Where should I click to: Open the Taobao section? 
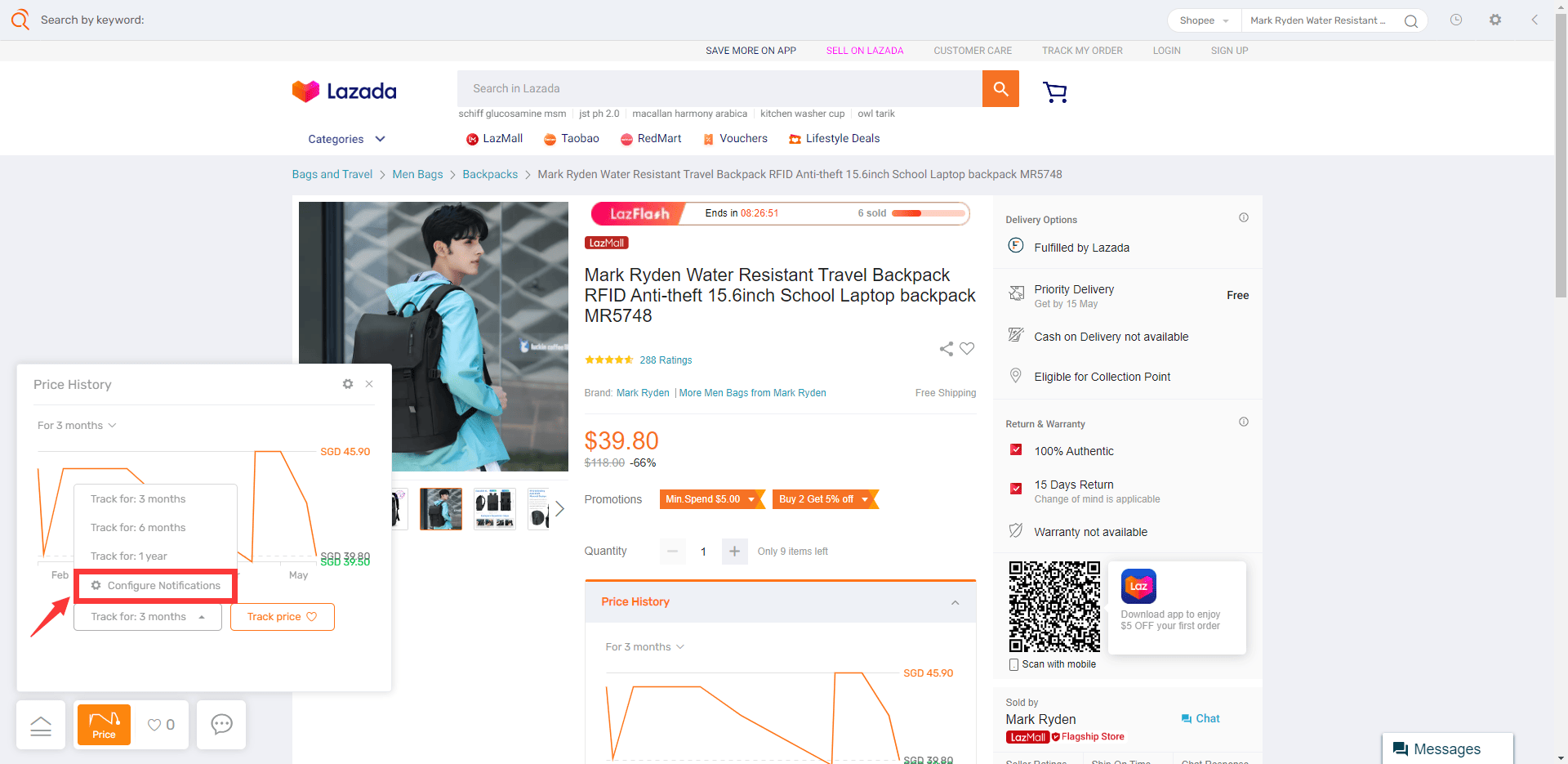point(572,139)
